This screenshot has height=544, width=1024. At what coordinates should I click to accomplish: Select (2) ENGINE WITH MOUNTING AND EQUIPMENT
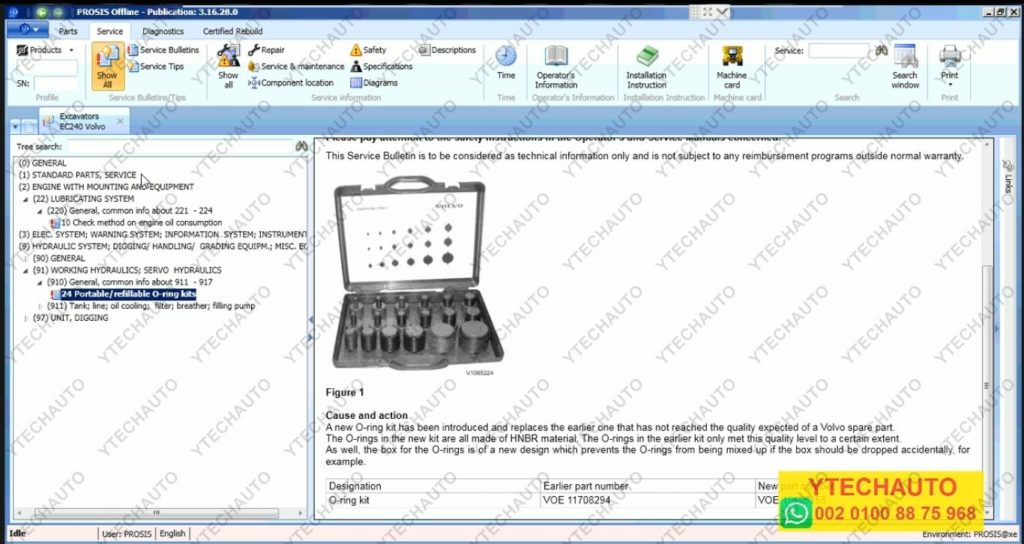106,187
